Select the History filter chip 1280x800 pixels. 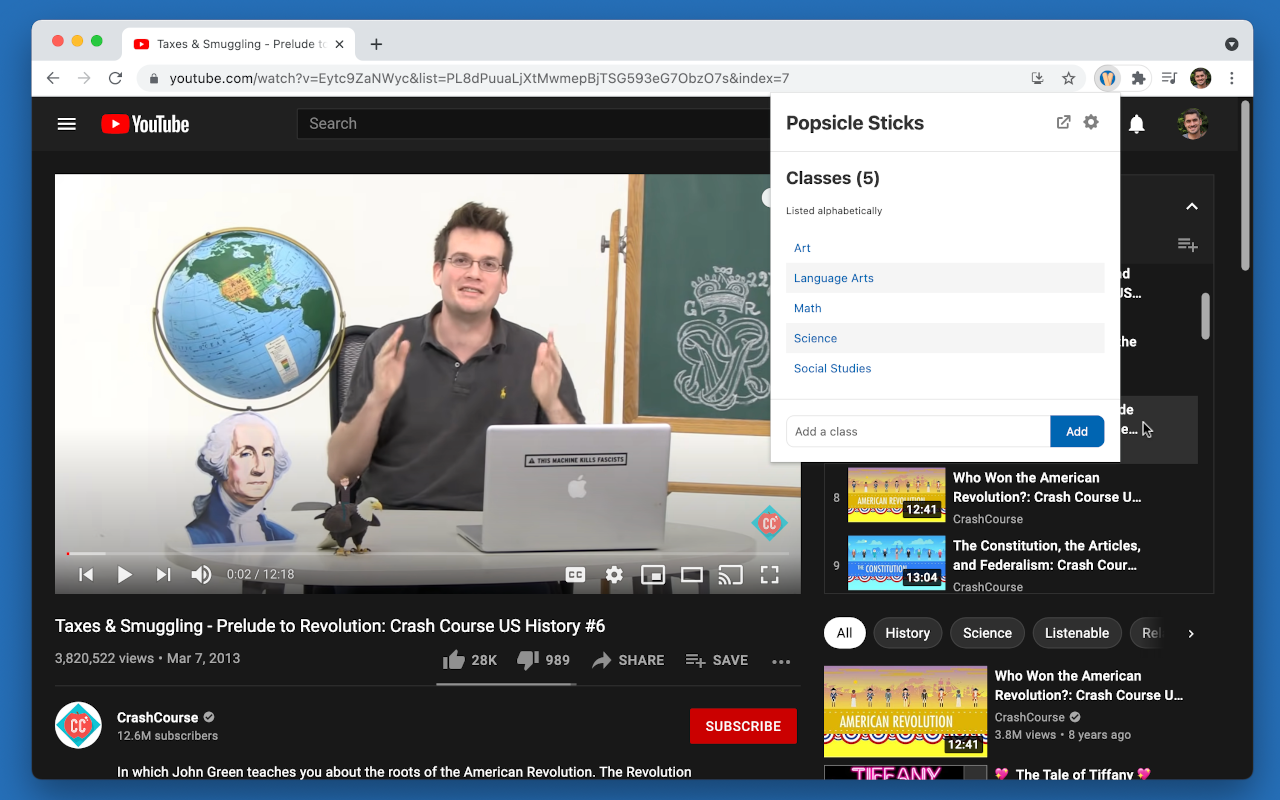(907, 633)
